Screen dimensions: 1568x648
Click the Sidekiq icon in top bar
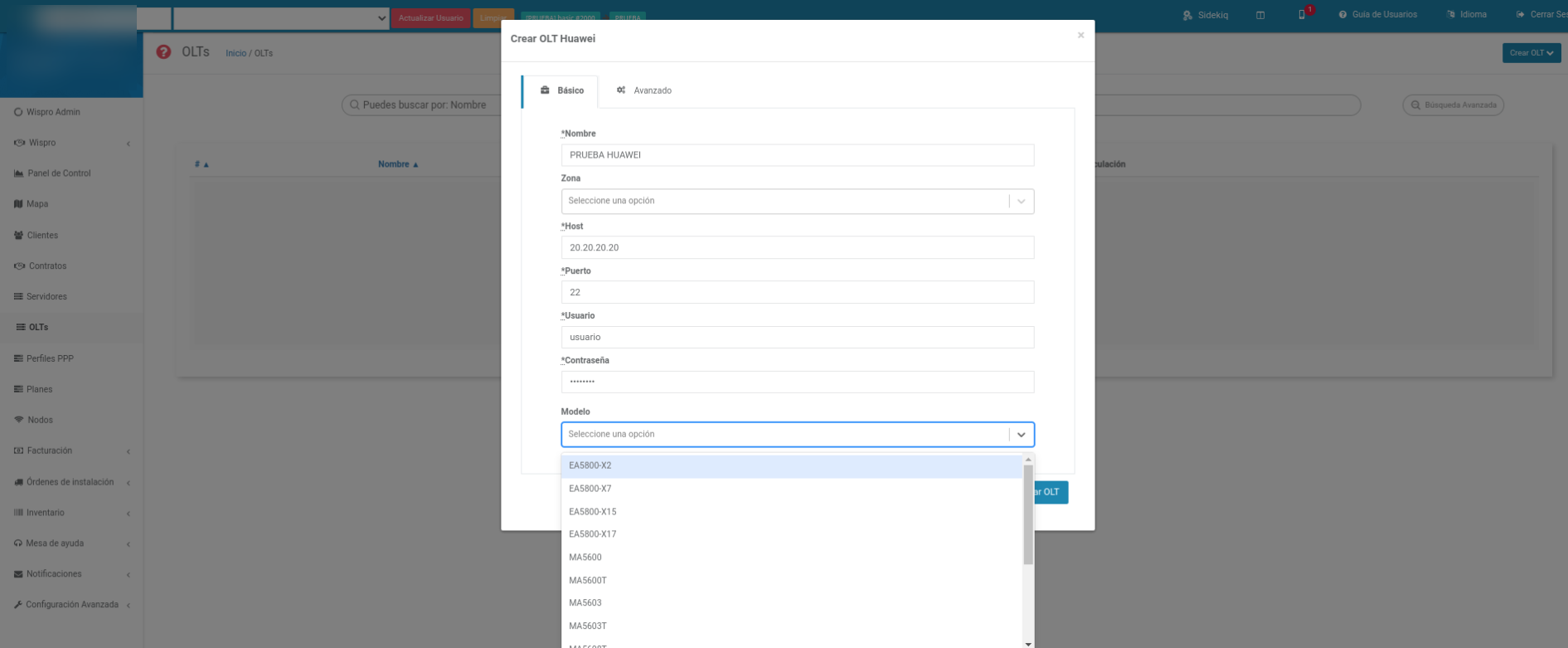click(x=1187, y=15)
